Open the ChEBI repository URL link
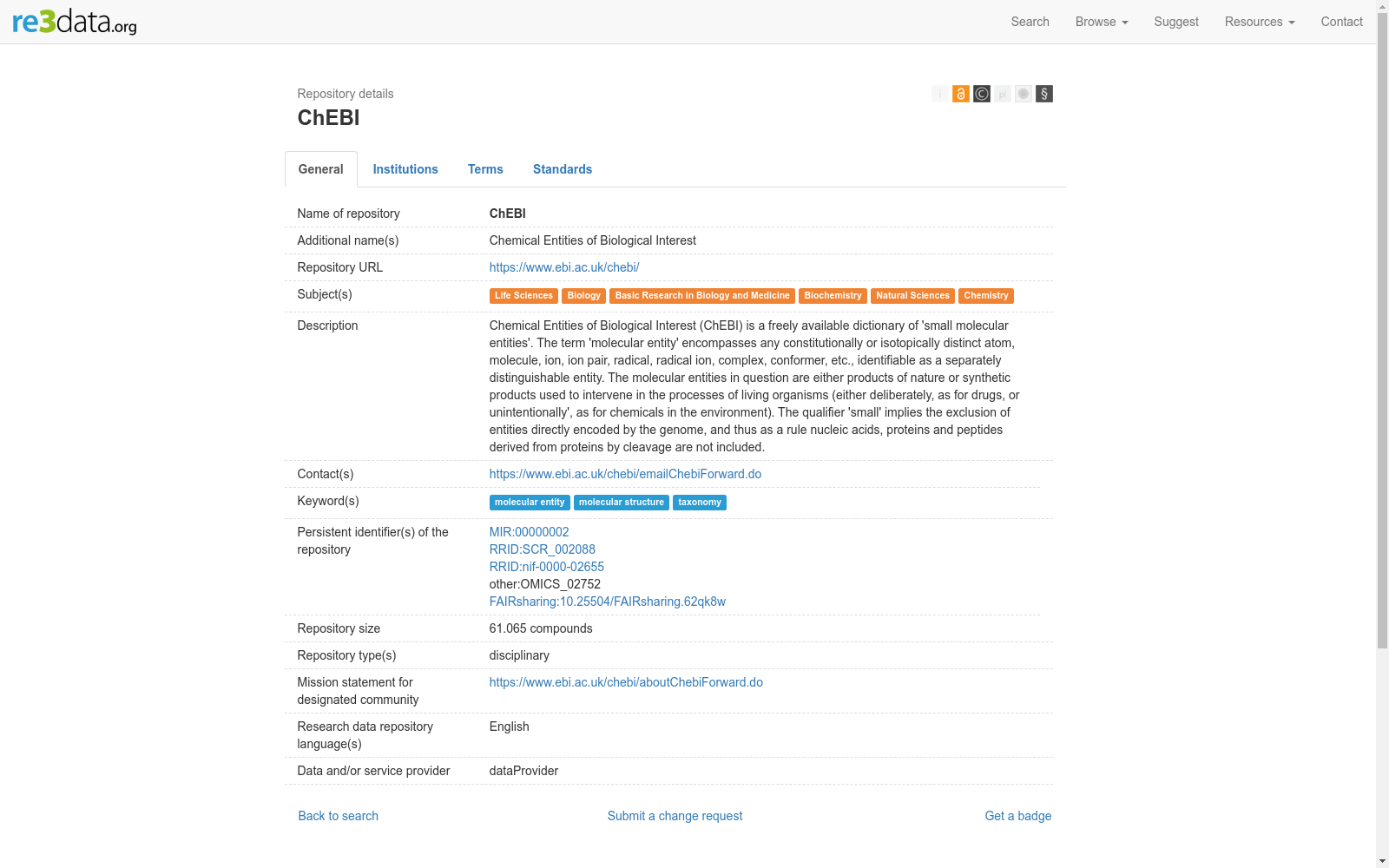 564,267
